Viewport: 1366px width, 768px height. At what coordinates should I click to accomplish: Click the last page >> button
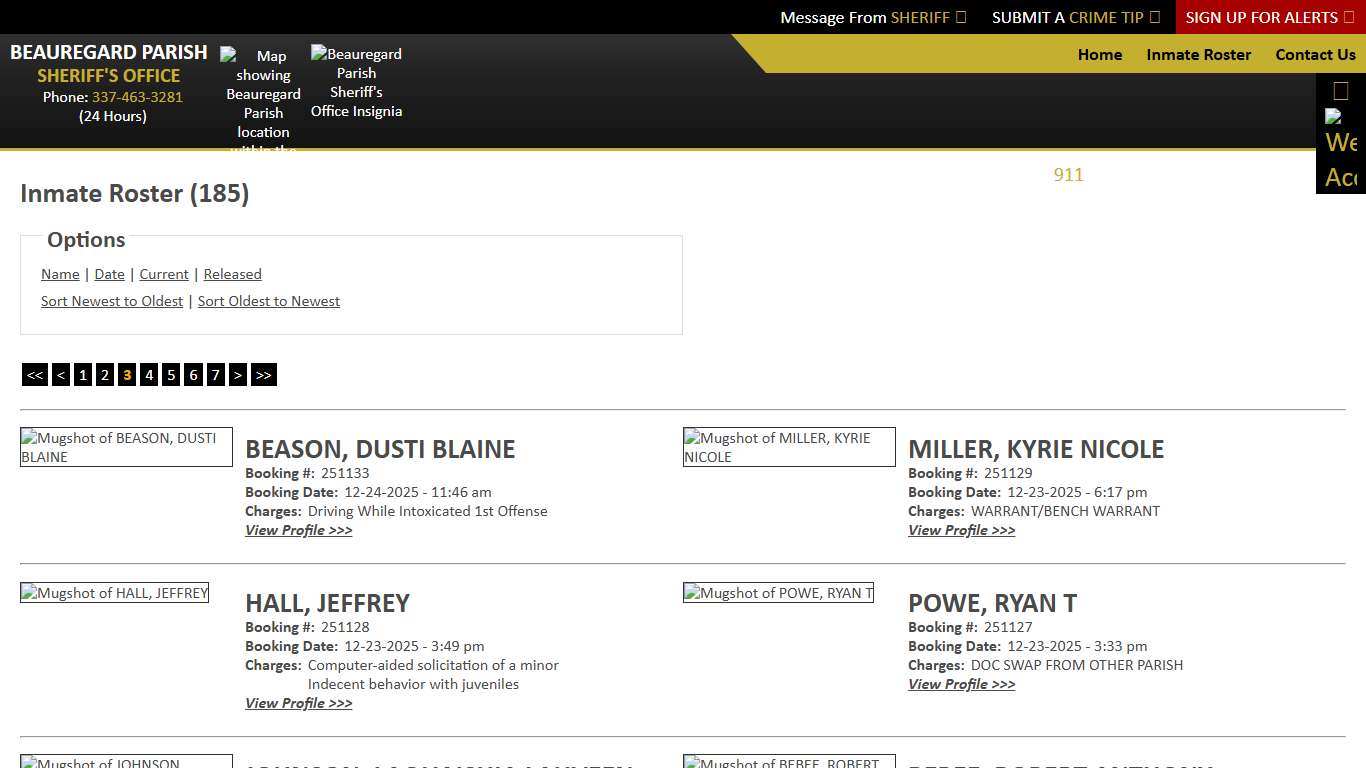click(x=263, y=374)
